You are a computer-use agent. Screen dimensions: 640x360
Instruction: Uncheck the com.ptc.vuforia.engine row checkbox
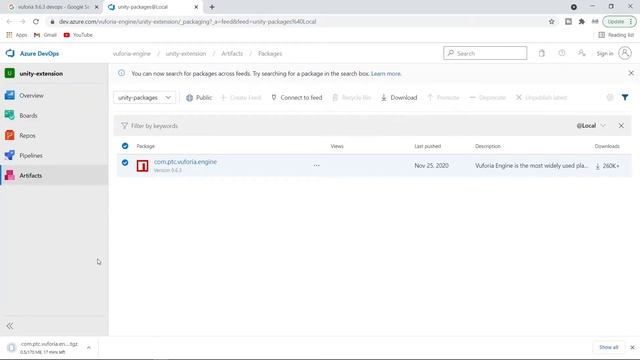(125, 162)
